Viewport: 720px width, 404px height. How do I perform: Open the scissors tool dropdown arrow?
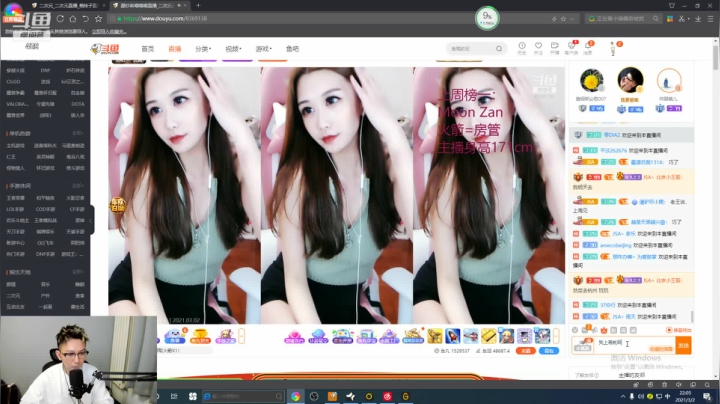688,19
